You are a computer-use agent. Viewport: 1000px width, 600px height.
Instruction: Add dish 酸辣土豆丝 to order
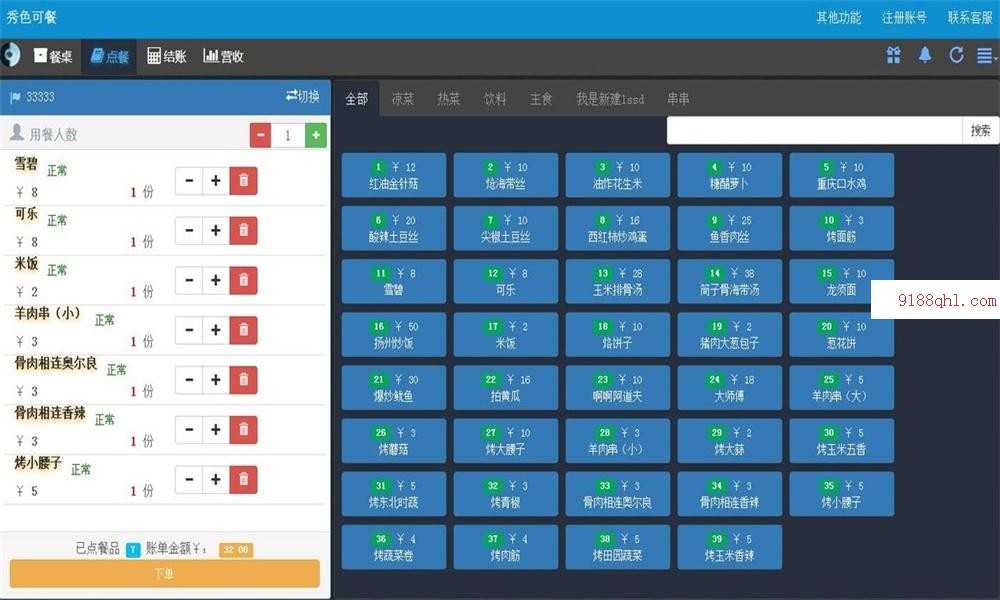tap(393, 228)
